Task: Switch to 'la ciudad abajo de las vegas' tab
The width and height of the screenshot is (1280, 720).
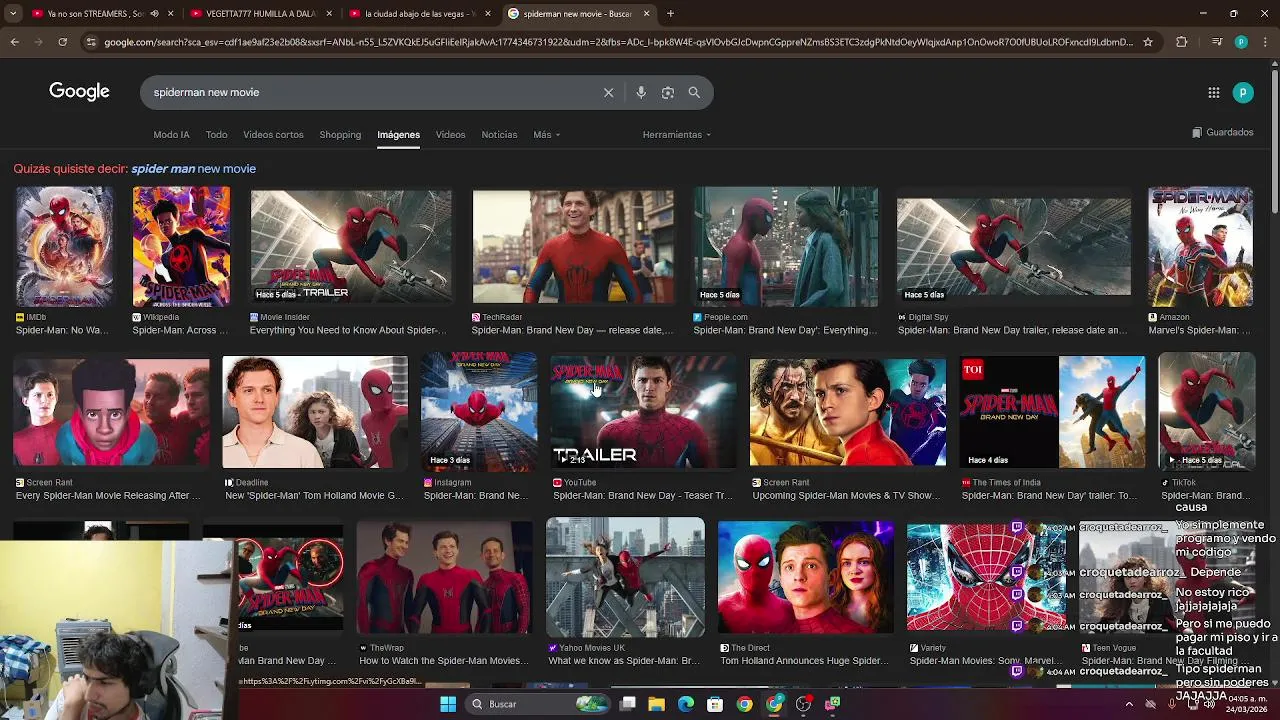Action: [x=418, y=14]
